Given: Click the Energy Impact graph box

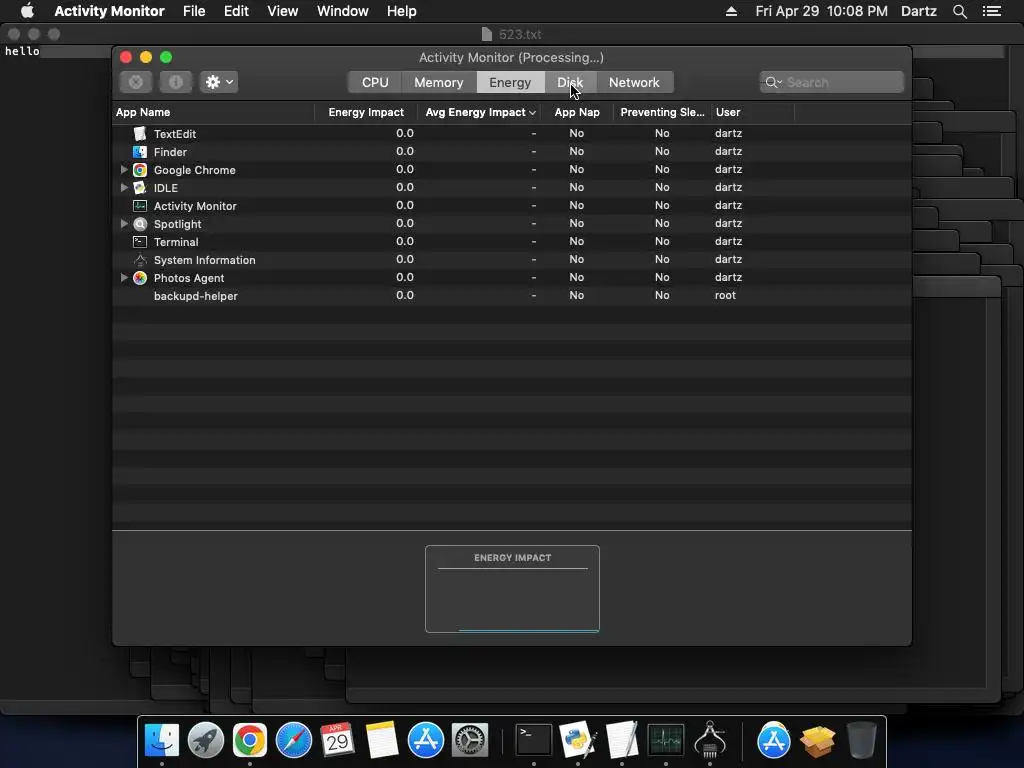Looking at the screenshot, I should tap(512, 589).
